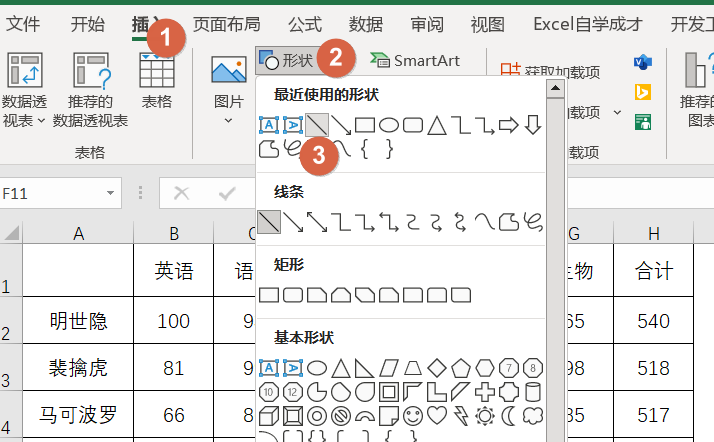Select the heart shape
Screen dimensions: 714x442
coord(437,416)
